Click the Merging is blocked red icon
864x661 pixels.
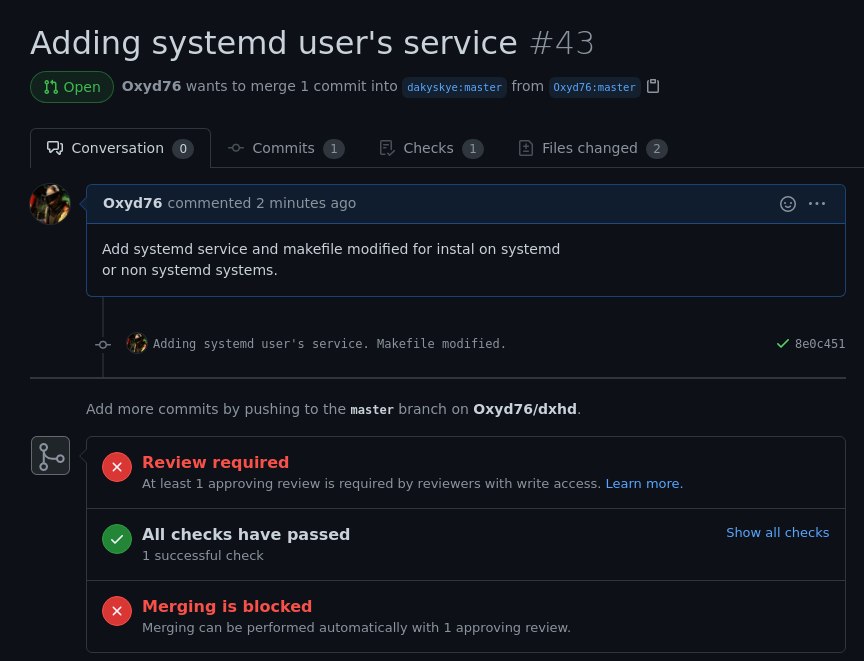117,611
